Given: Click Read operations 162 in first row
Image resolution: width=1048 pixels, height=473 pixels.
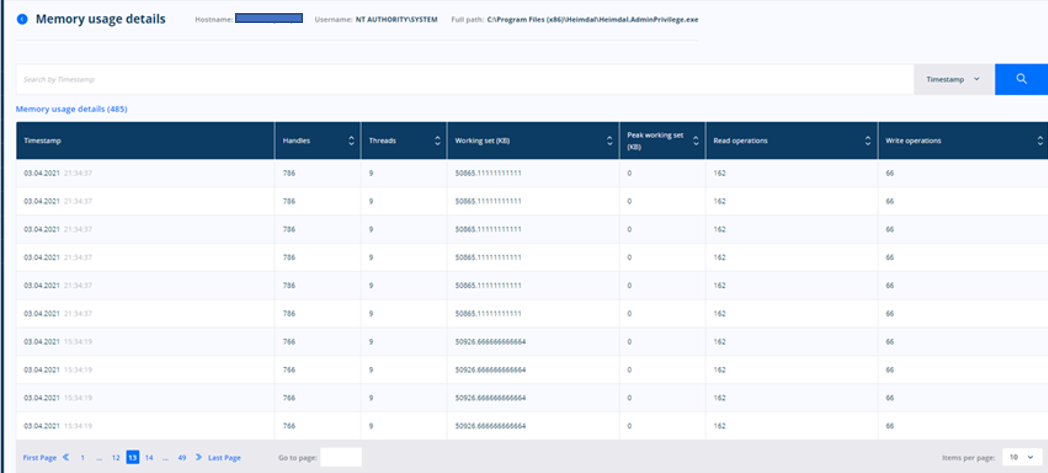Looking at the screenshot, I should pyautogui.click(x=719, y=173).
